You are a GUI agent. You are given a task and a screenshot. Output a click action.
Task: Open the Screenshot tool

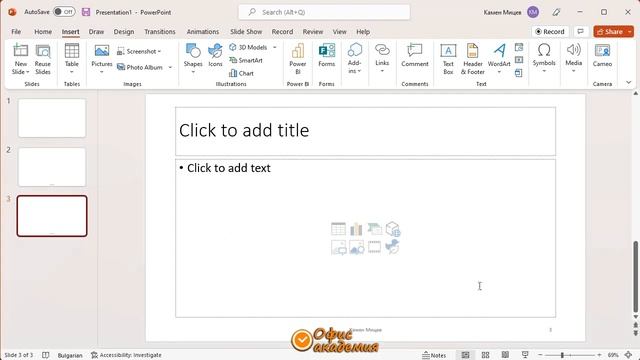(139, 51)
